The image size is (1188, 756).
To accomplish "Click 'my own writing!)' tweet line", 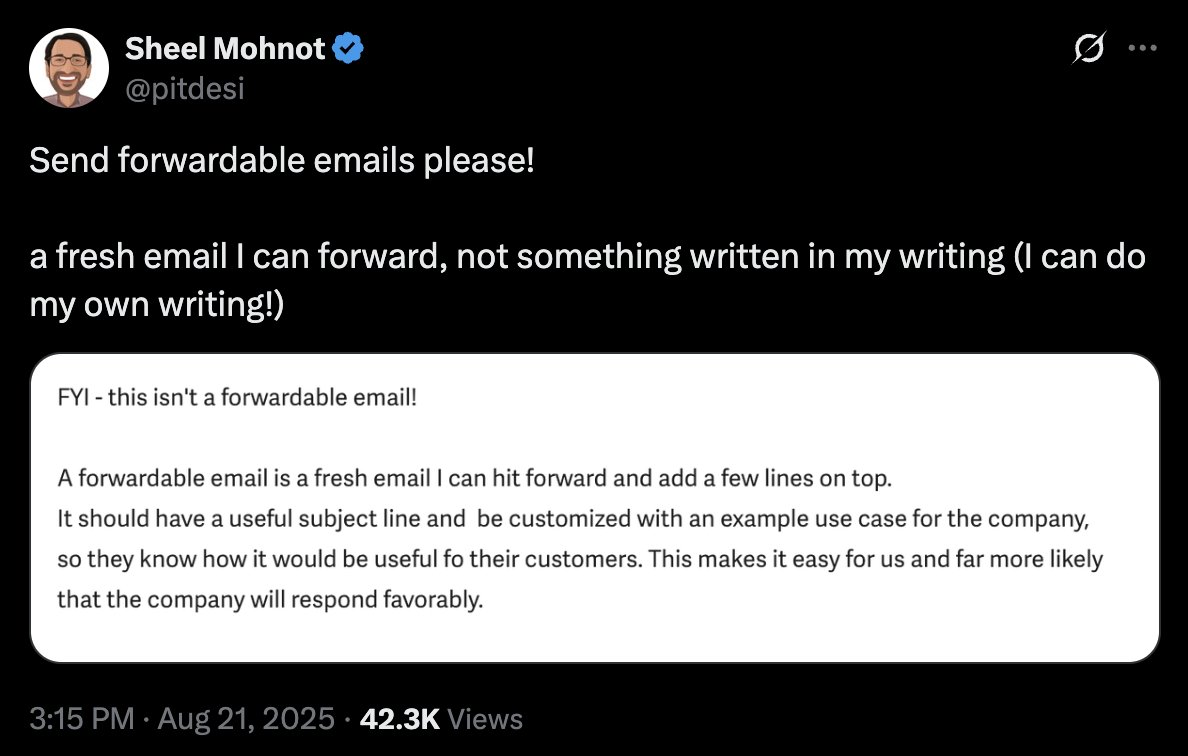I will [x=157, y=304].
